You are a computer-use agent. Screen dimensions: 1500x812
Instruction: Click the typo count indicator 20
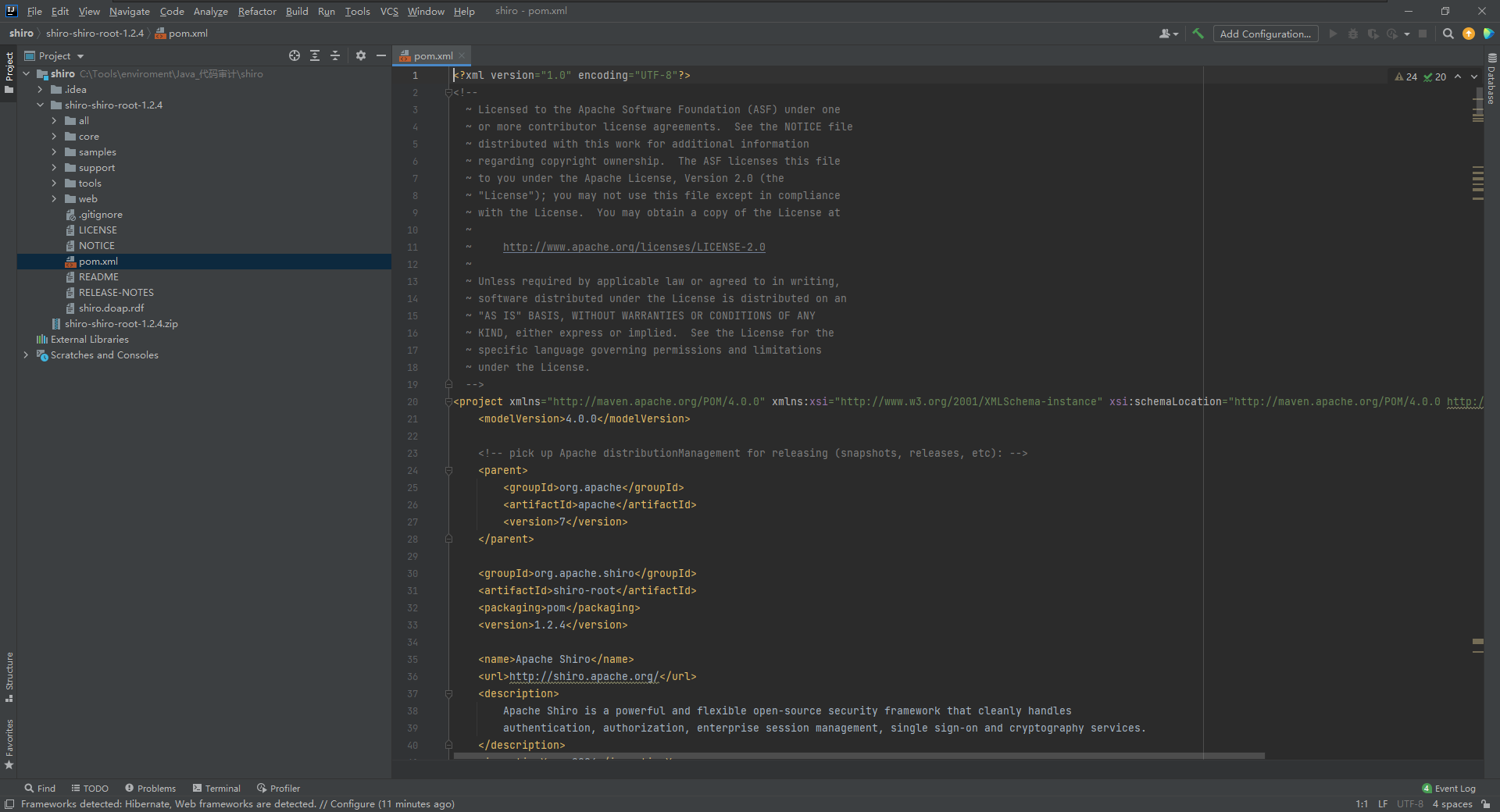point(1435,77)
